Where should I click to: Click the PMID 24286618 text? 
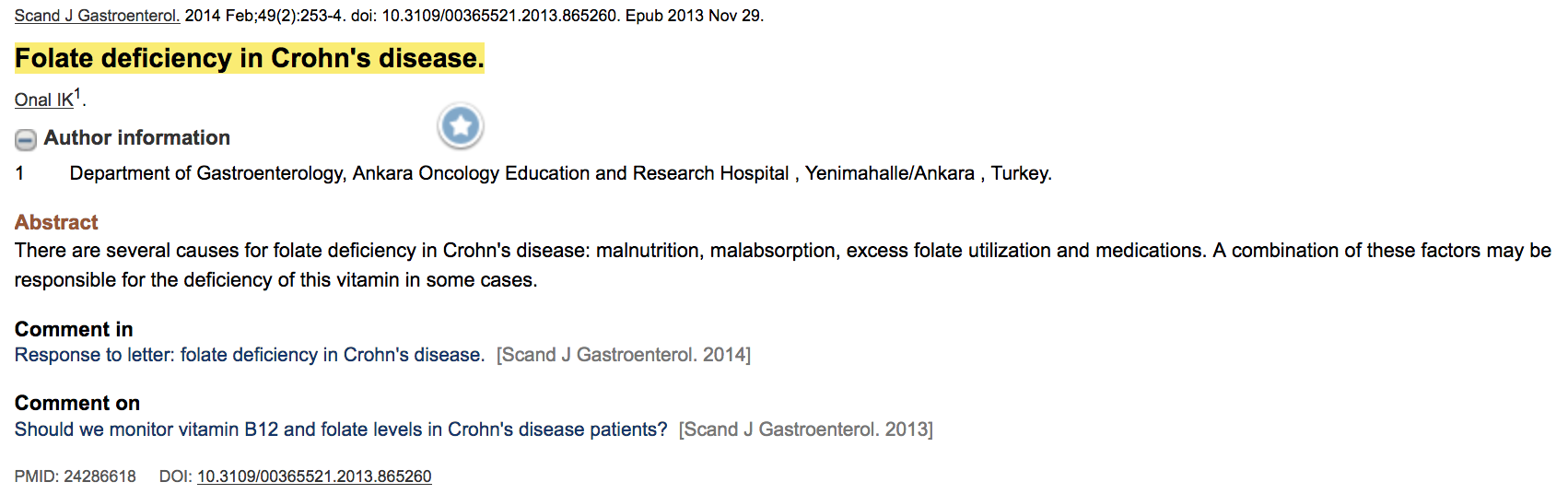(76, 476)
